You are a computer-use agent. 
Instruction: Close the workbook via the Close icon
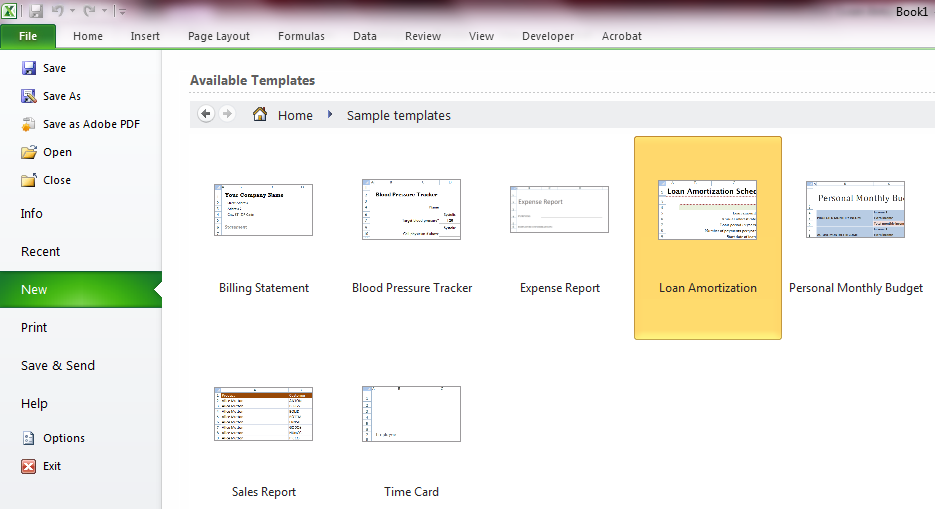(29, 180)
